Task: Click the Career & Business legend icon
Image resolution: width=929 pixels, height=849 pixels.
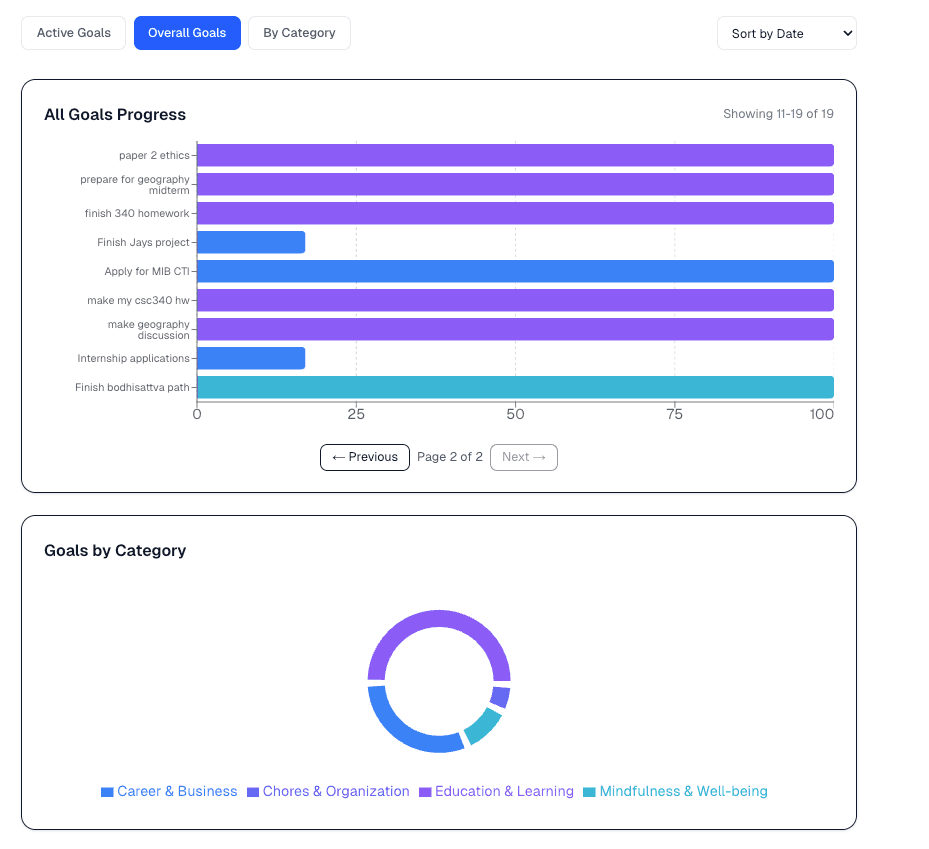Action: [x=105, y=791]
